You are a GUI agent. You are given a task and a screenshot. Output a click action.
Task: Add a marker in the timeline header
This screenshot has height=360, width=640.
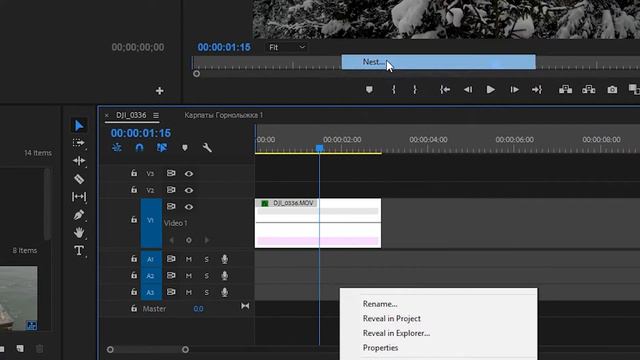point(185,147)
